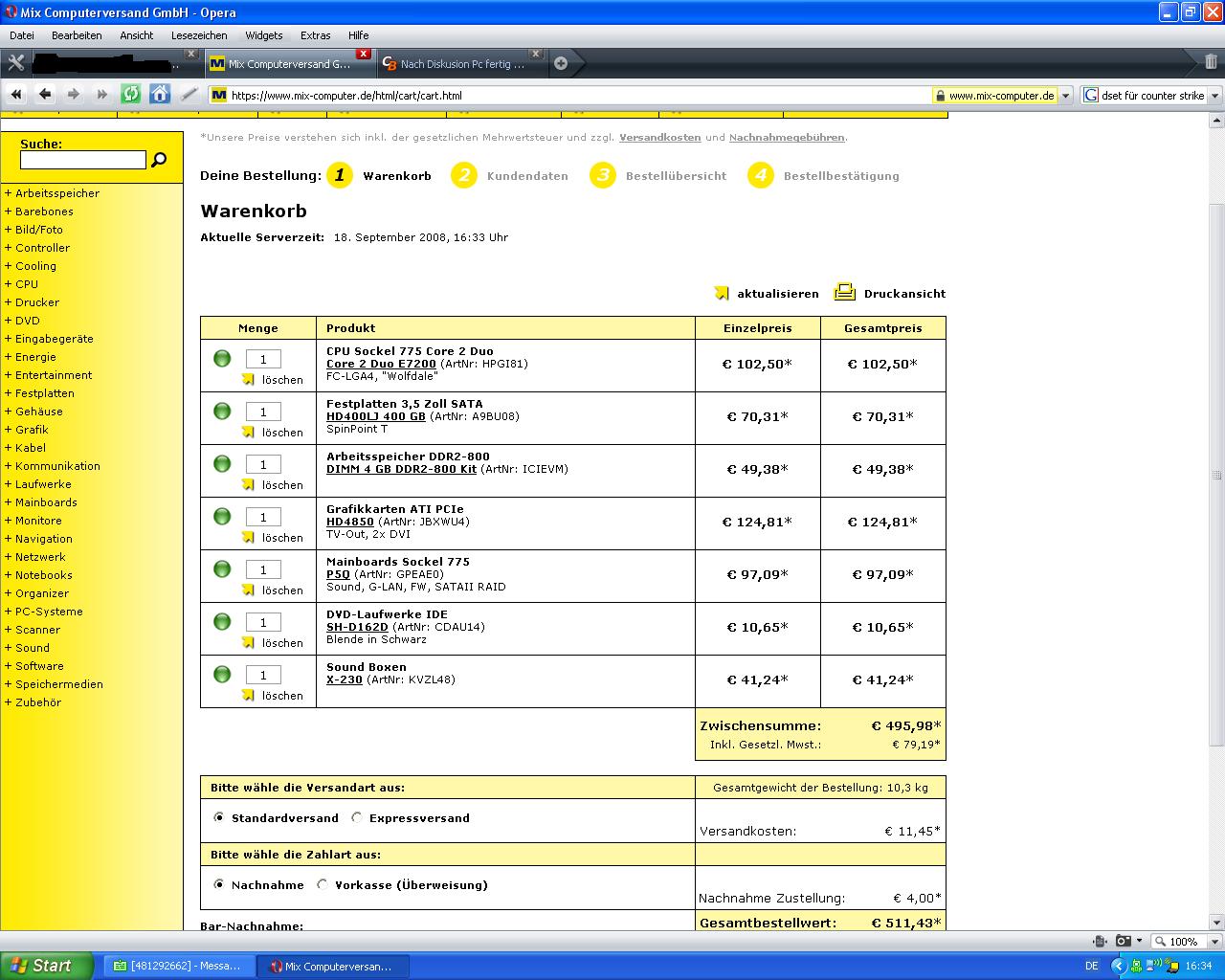The image size is (1225, 980).
Task: Switch to Messa... taskbar window
Action: tap(177, 967)
